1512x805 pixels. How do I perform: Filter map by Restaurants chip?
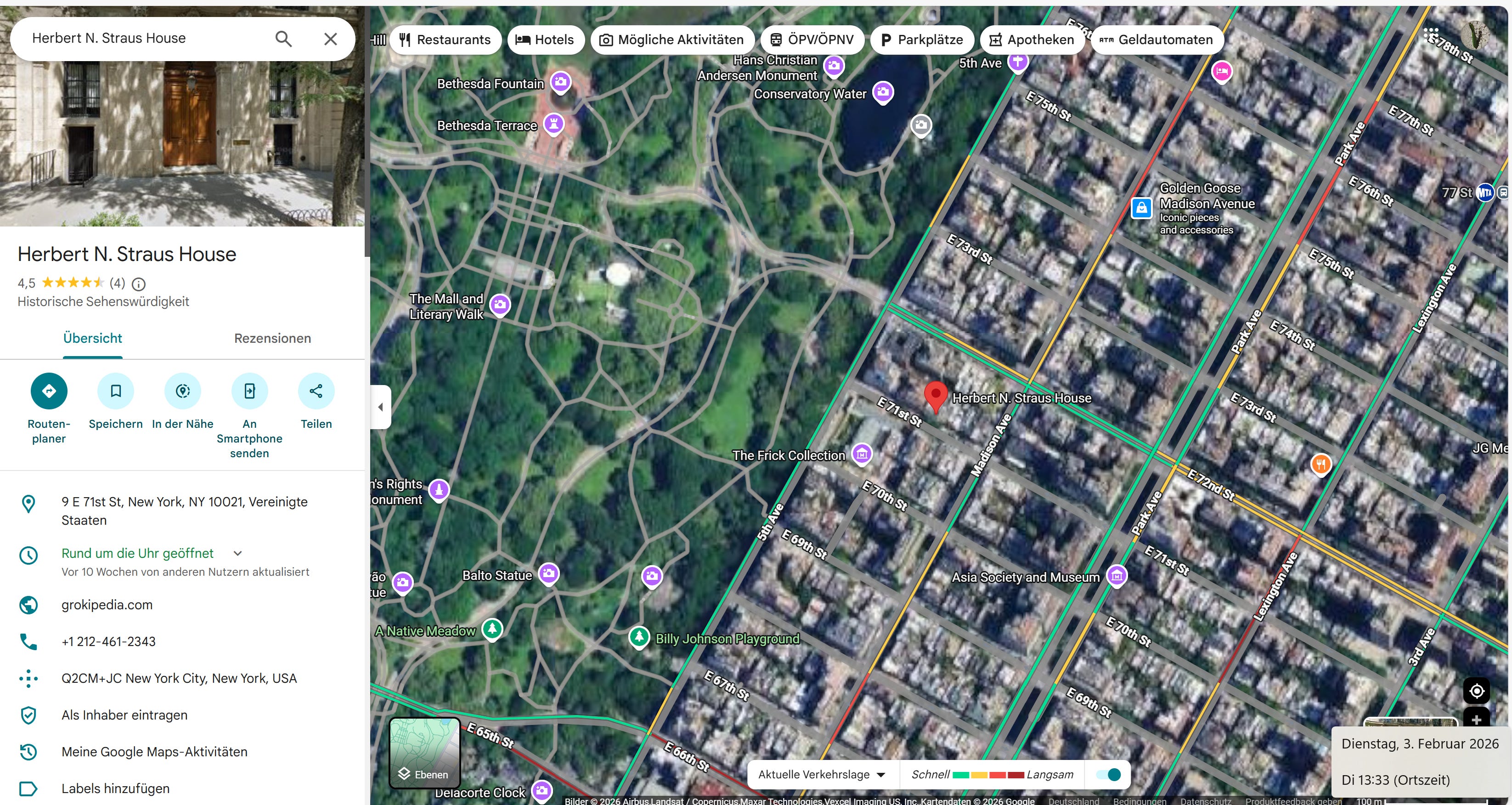click(445, 40)
